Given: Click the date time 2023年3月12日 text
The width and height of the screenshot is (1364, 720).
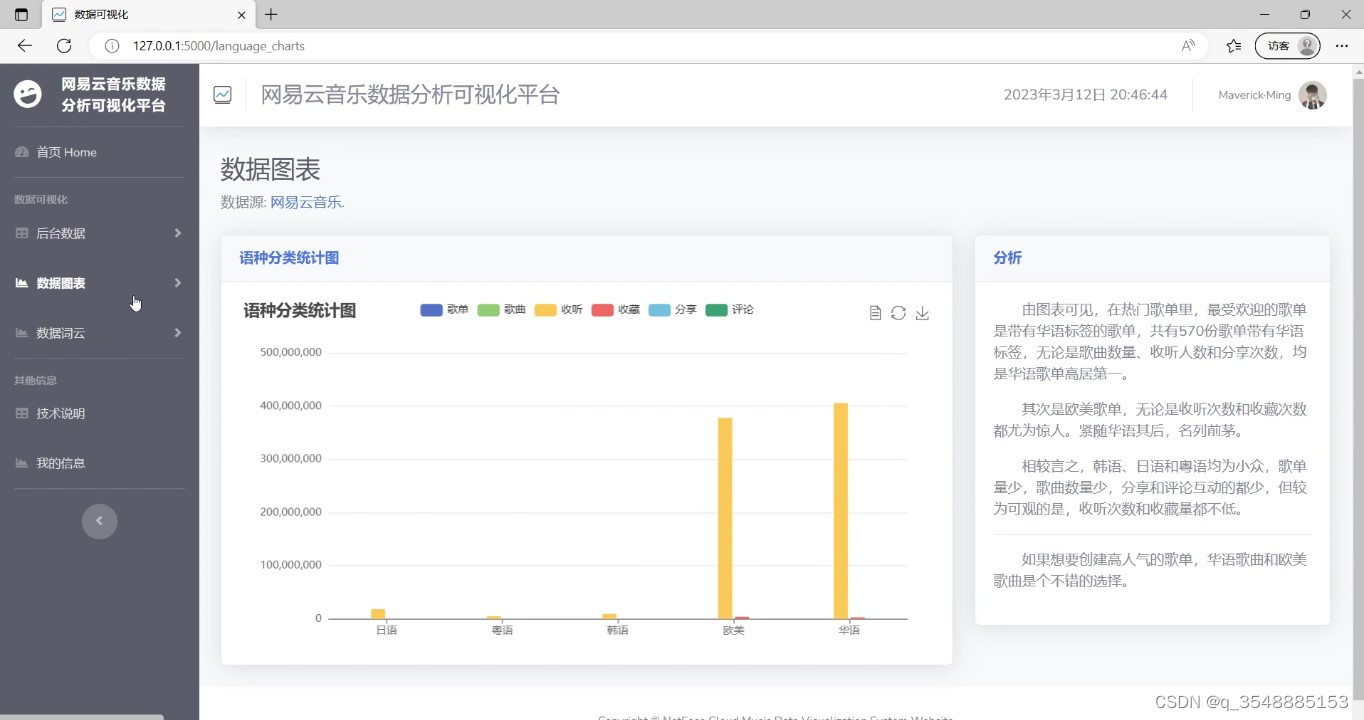Looking at the screenshot, I should click(1085, 95).
